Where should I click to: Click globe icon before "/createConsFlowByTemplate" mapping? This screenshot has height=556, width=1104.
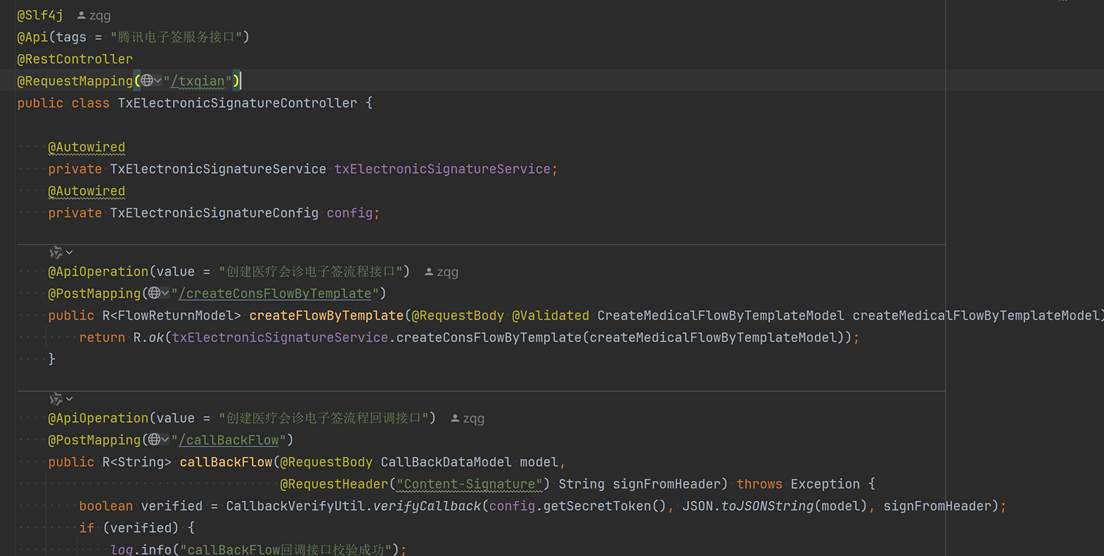(x=153, y=294)
